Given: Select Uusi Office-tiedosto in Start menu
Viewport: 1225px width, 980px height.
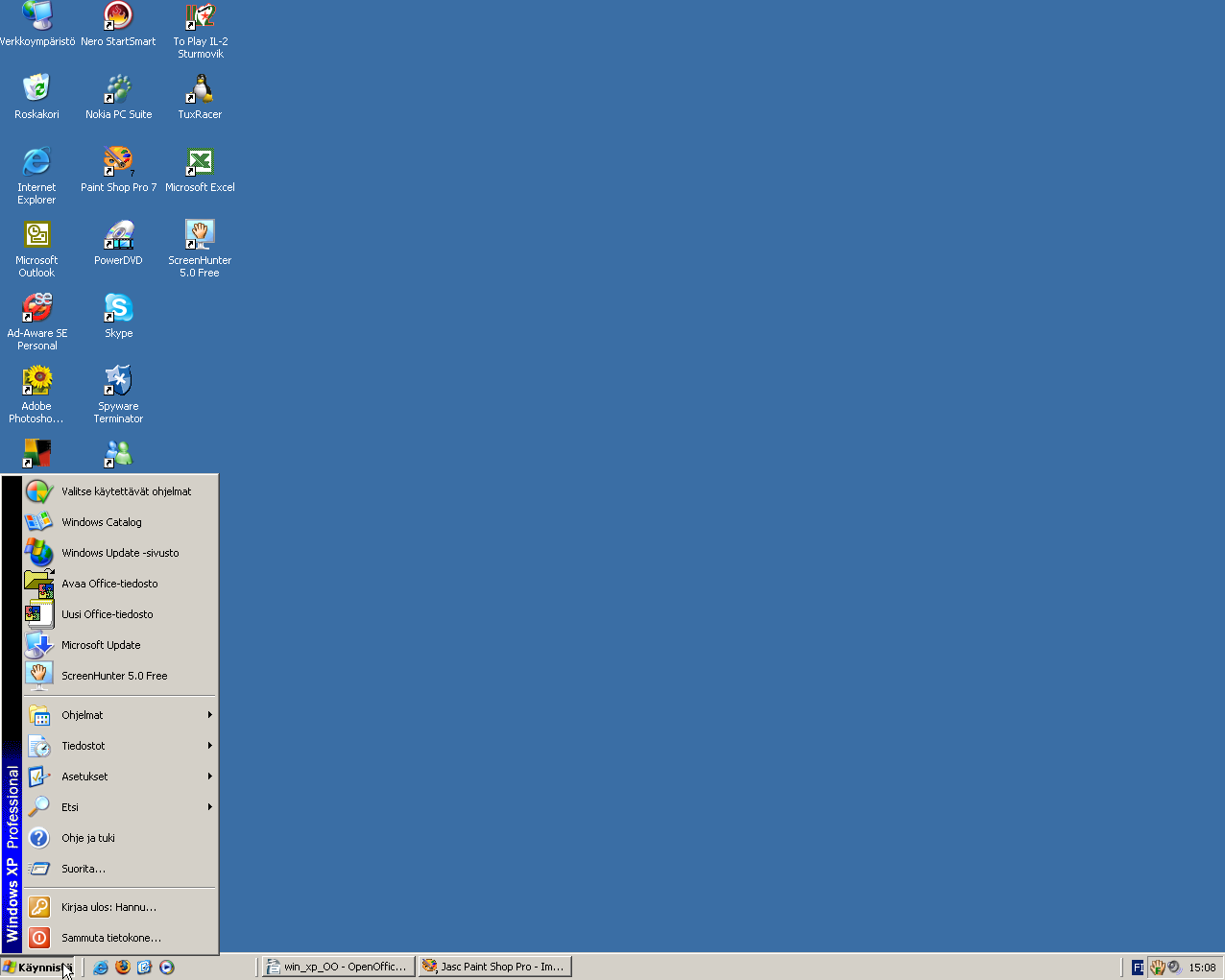Looking at the screenshot, I should pyautogui.click(x=121, y=614).
